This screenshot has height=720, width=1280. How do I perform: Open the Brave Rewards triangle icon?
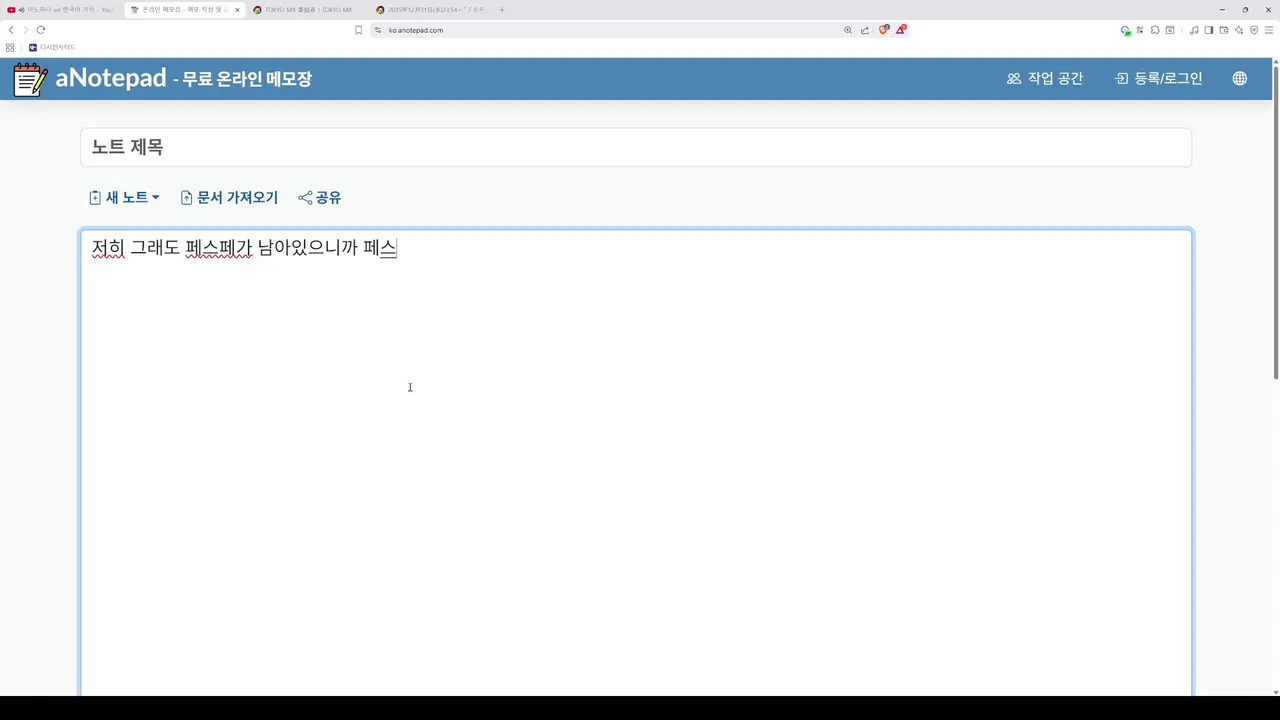(901, 30)
